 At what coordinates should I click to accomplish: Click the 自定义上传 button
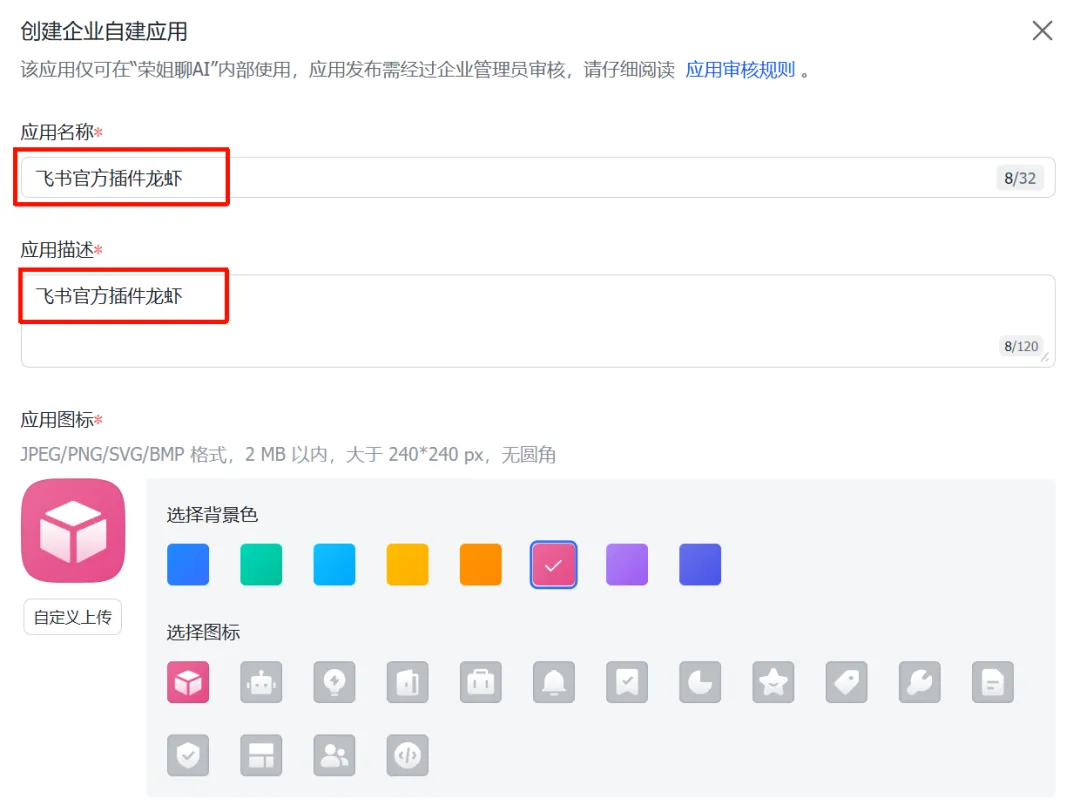click(73, 617)
